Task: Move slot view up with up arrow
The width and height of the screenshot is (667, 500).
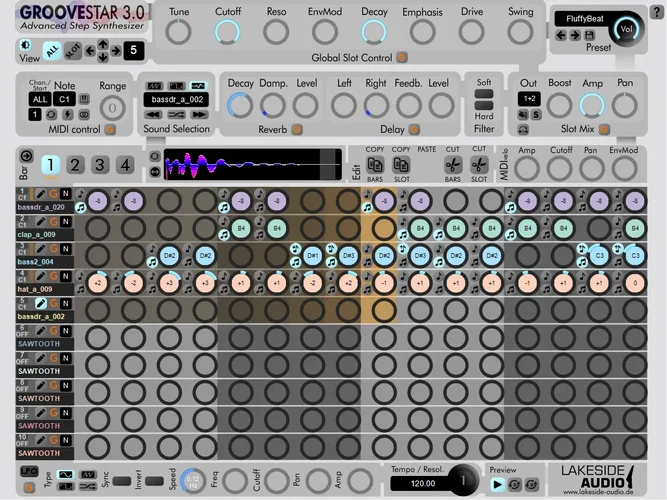Action: click(103, 44)
